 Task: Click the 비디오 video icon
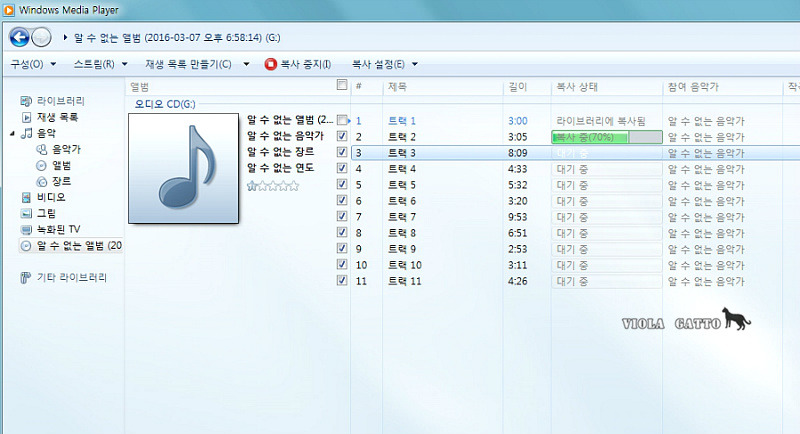pyautogui.click(x=26, y=197)
